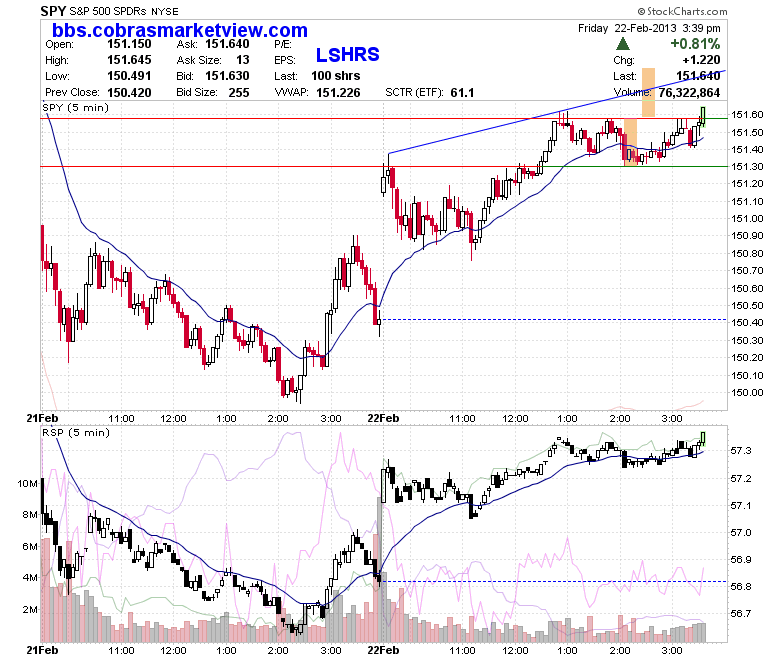Click the 150.00 price axis label
The height and width of the screenshot is (659, 780).
click(747, 392)
